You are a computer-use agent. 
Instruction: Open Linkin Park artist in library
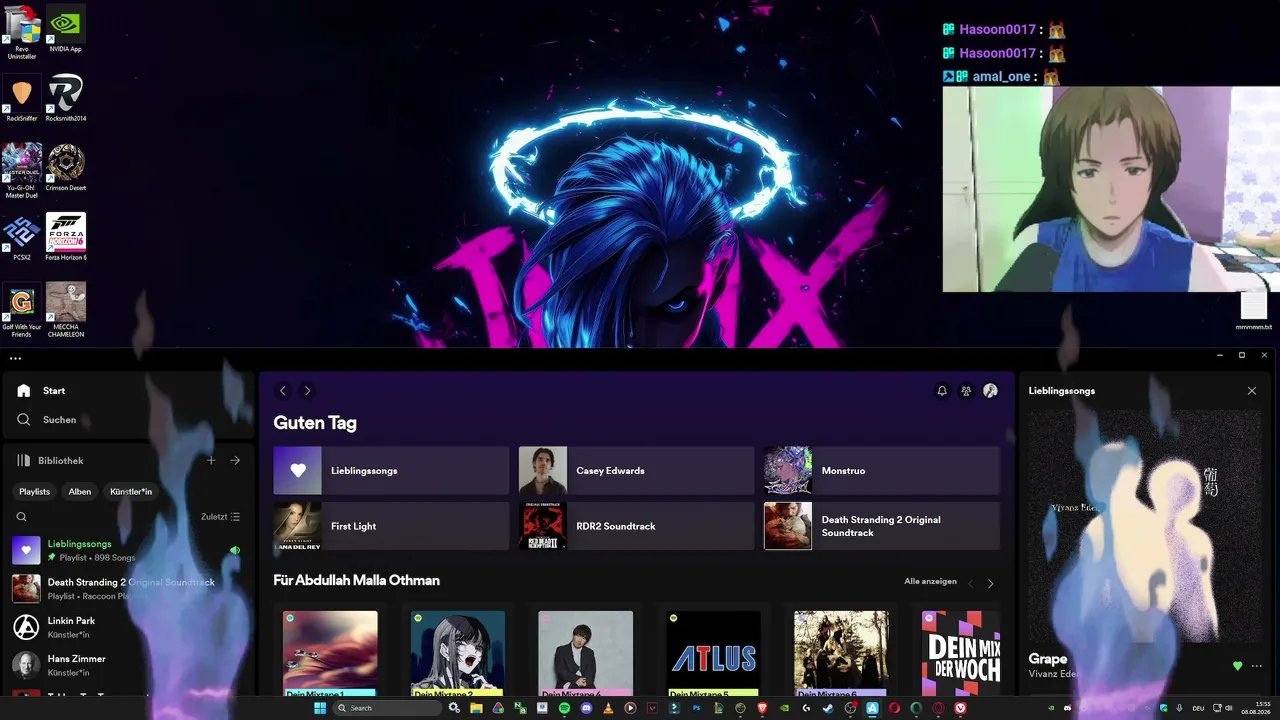[127, 627]
